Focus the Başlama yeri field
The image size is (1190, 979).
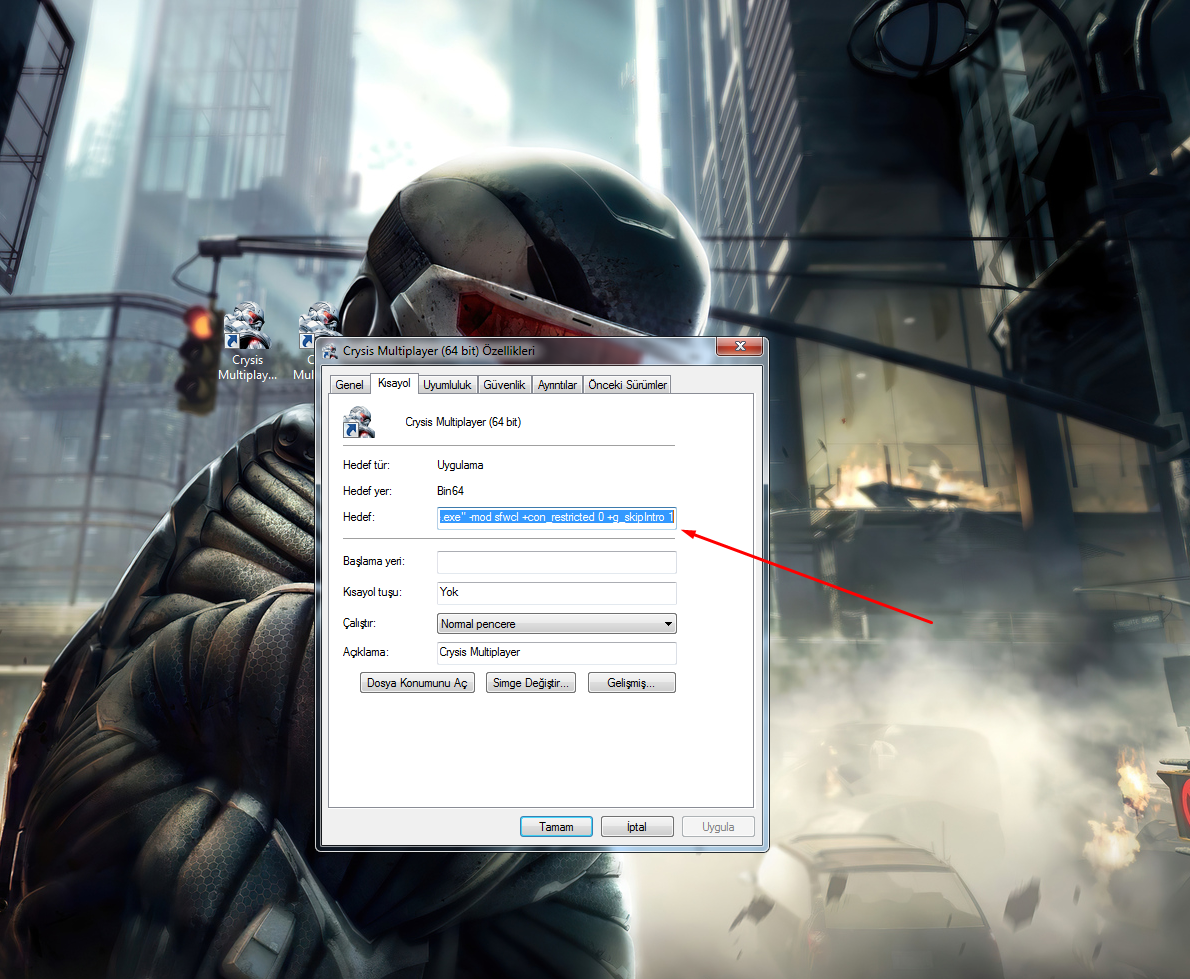tap(556, 562)
